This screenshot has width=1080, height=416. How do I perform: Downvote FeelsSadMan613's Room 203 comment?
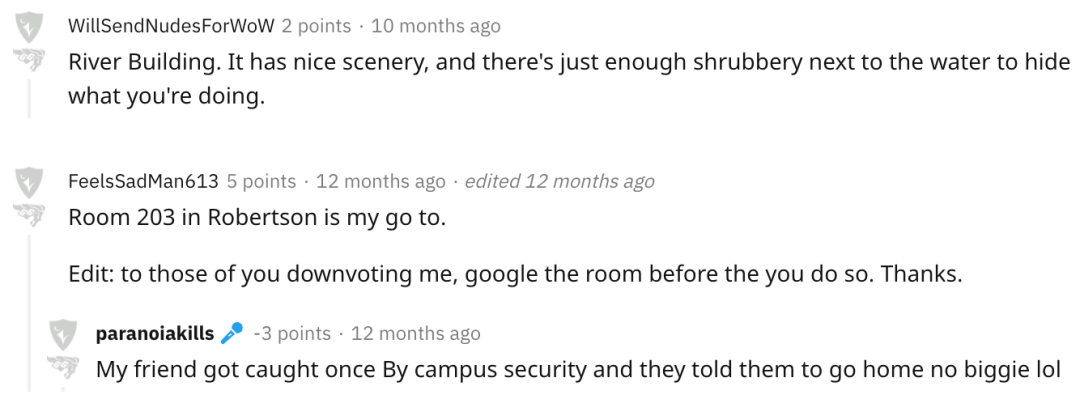pos(29,214)
